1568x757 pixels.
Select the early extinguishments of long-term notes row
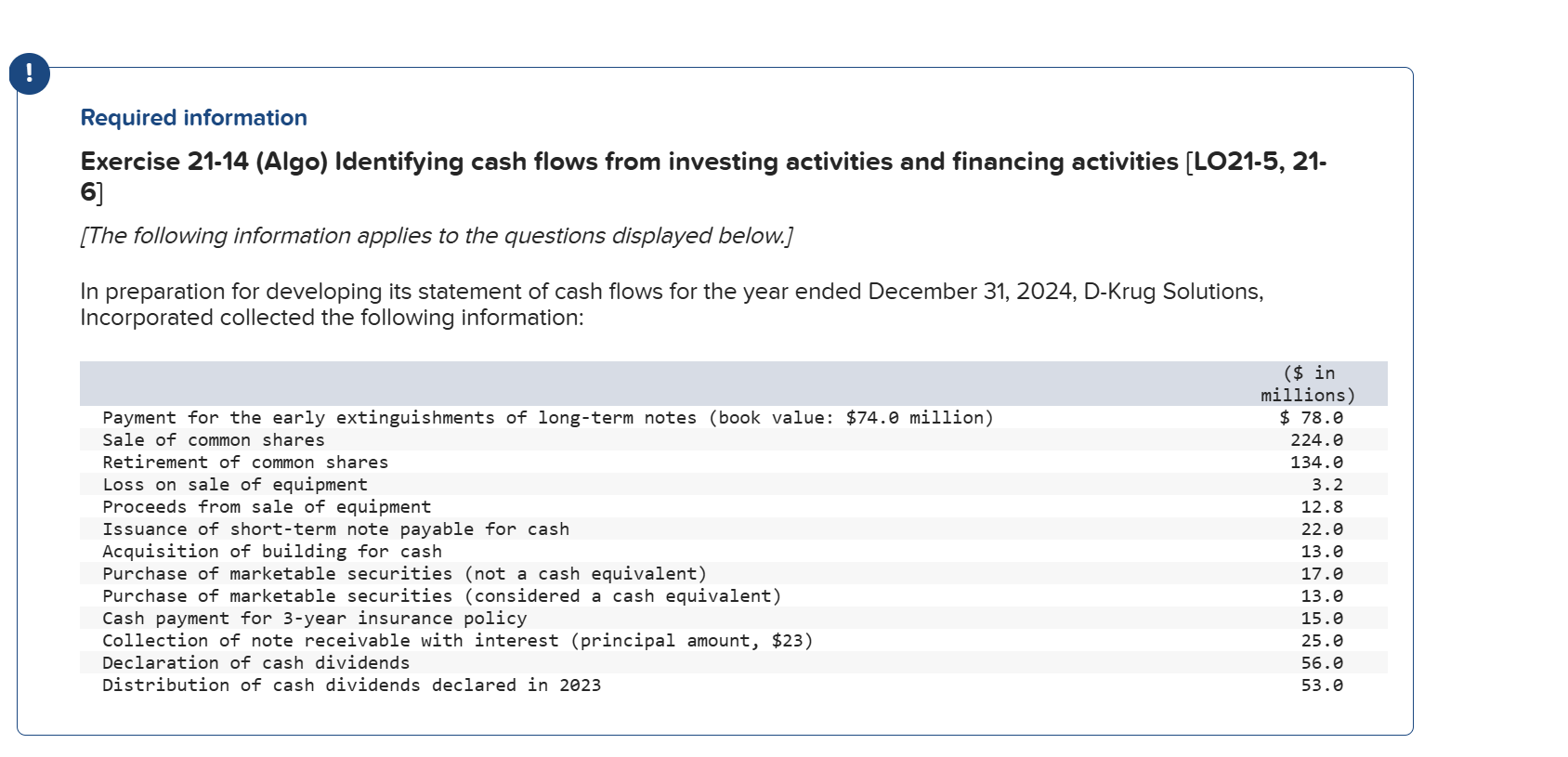pos(547,418)
